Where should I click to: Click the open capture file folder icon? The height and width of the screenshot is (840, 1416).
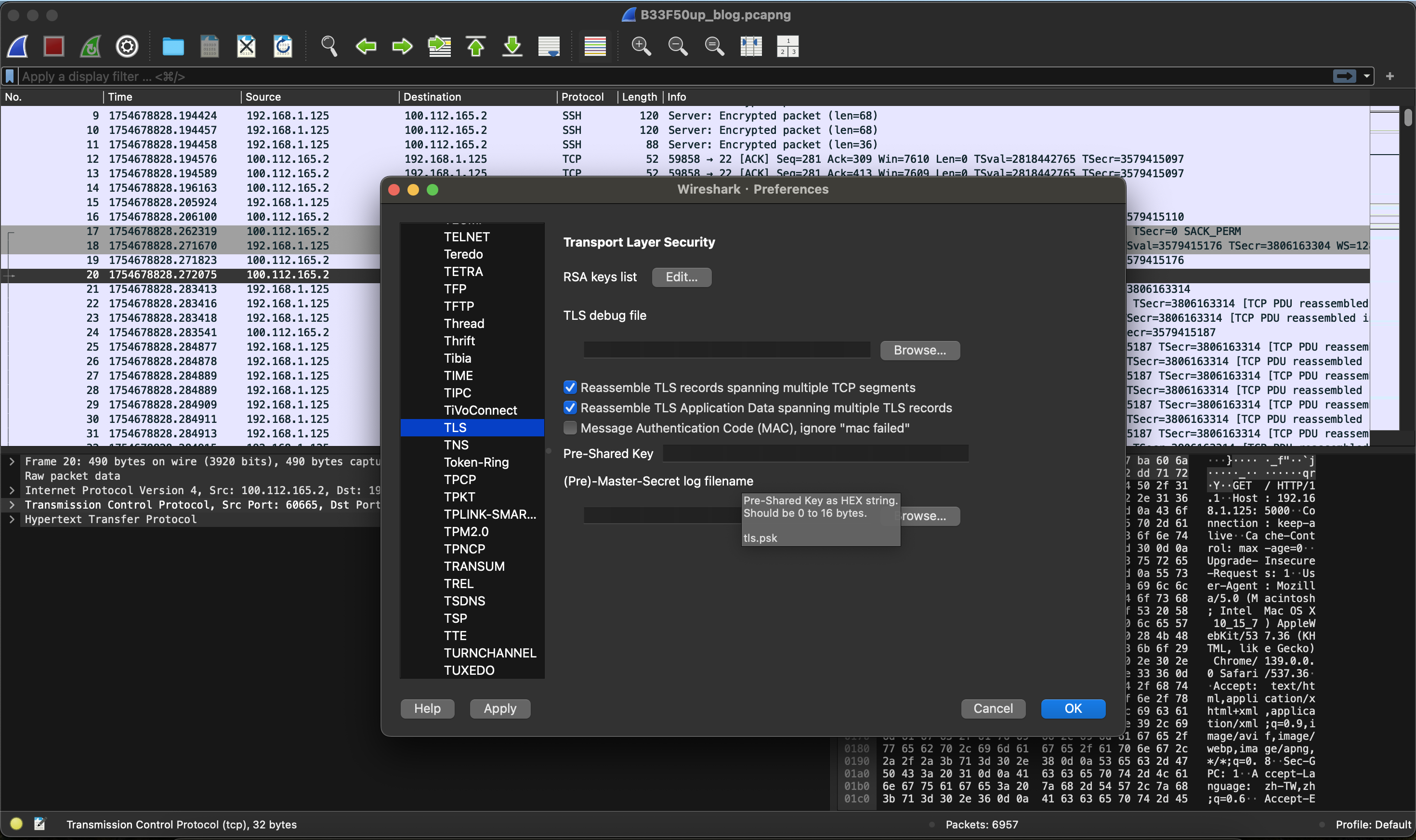click(172, 46)
